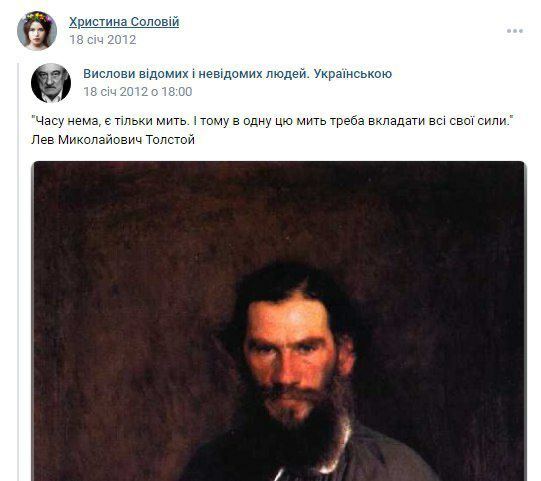The image size is (541, 481).
Task: Visit the Вислови відомих і невідомих людей community
Action: tap(237, 74)
